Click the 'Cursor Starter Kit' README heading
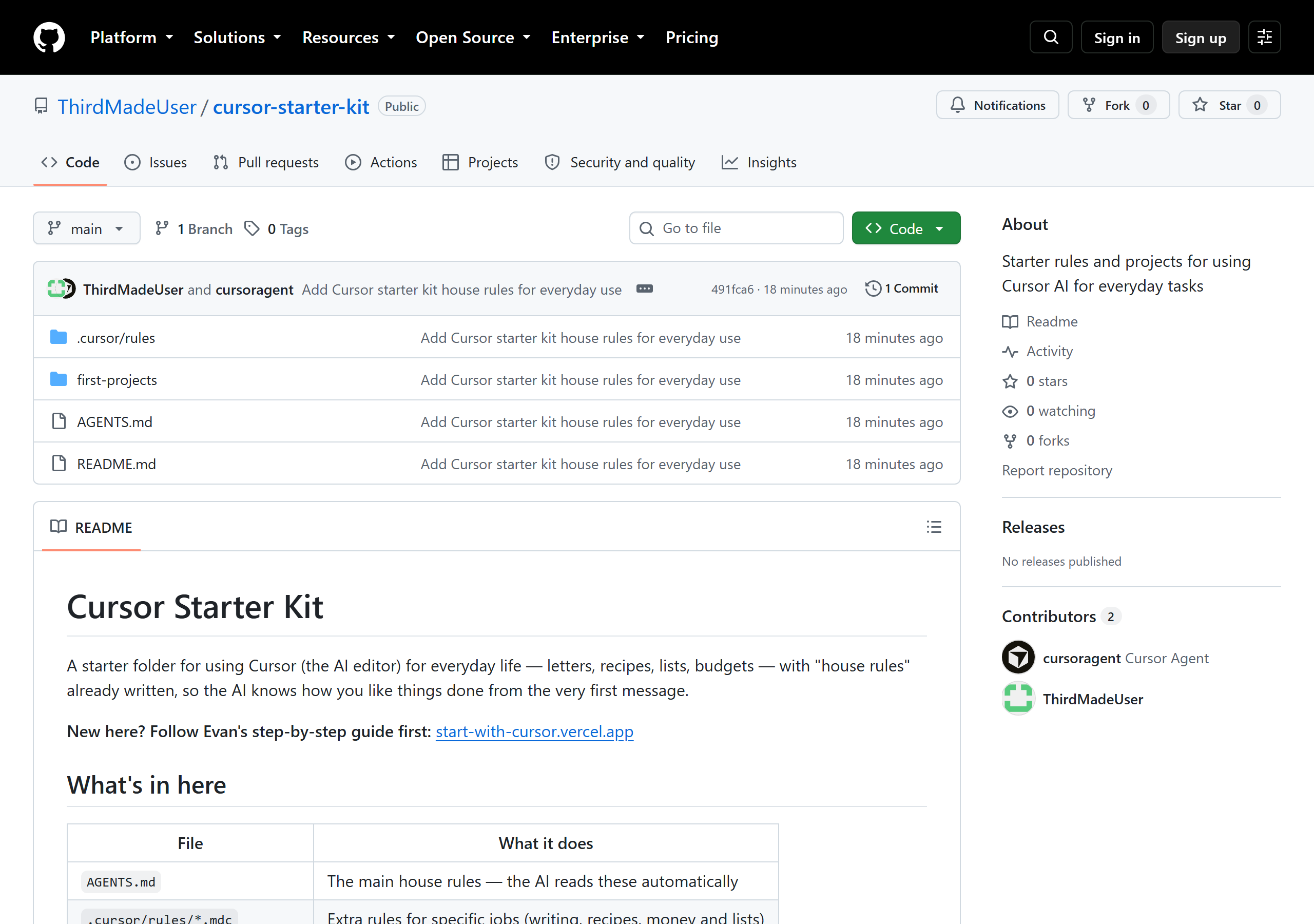This screenshot has width=1314, height=924. pos(195,607)
